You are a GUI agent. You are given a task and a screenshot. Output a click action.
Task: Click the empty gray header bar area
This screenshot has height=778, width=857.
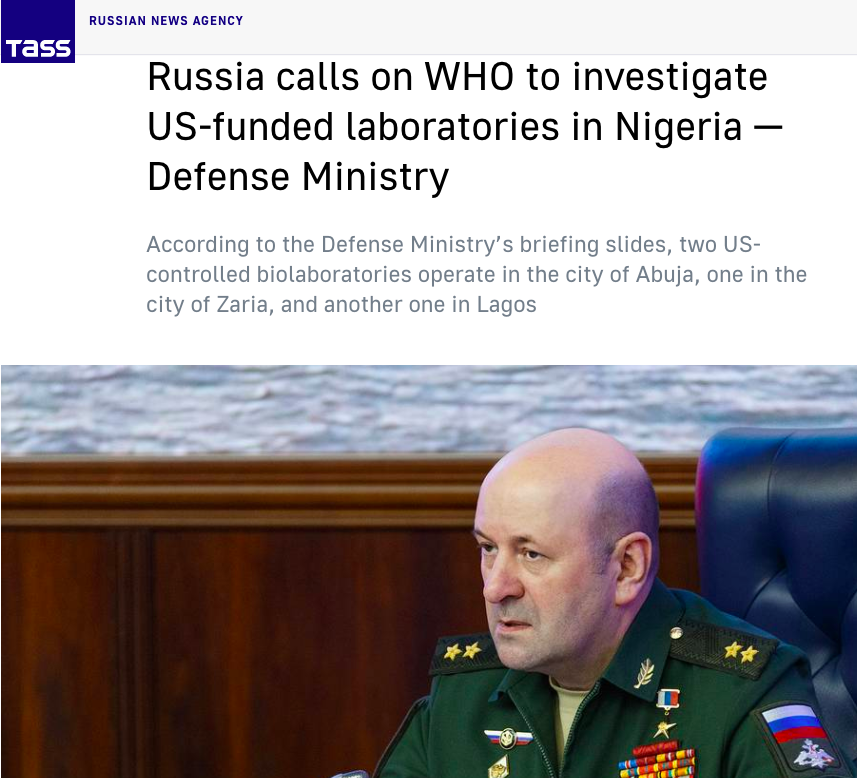click(x=547, y=27)
